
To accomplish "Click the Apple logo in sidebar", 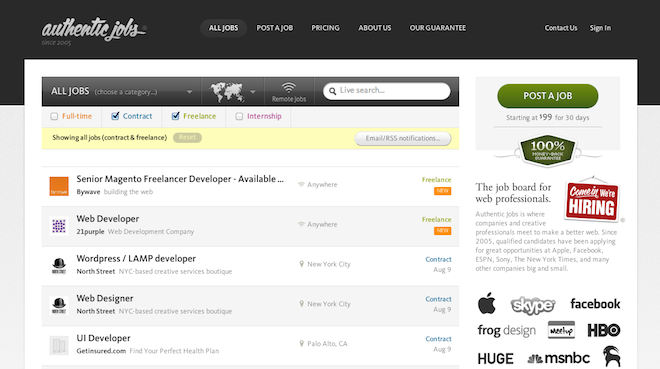I will (487, 303).
